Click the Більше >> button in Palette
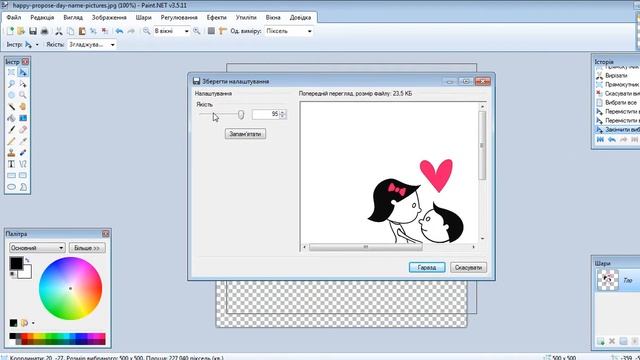 click(x=87, y=248)
